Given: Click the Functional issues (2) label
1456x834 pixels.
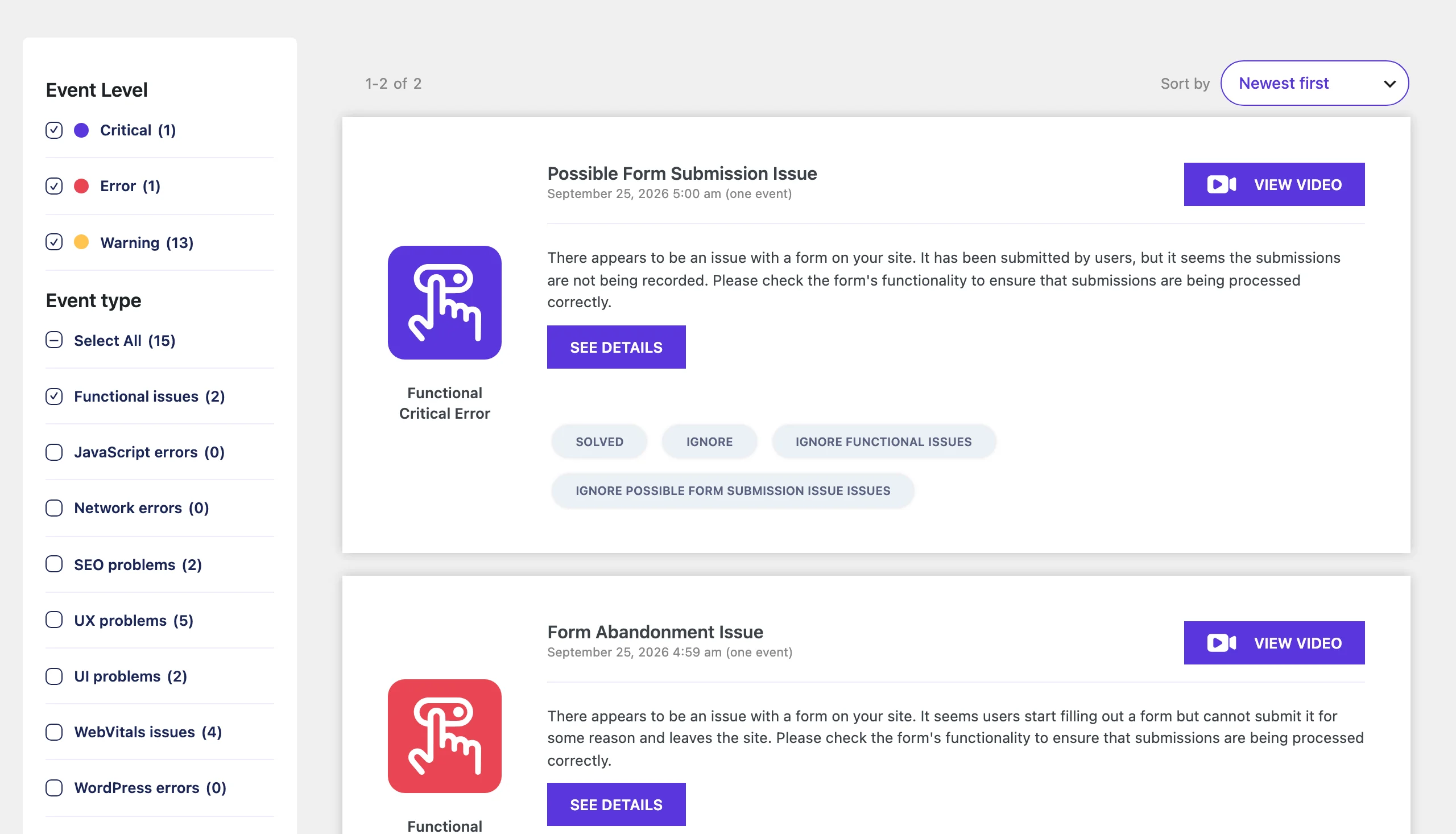Looking at the screenshot, I should point(150,397).
